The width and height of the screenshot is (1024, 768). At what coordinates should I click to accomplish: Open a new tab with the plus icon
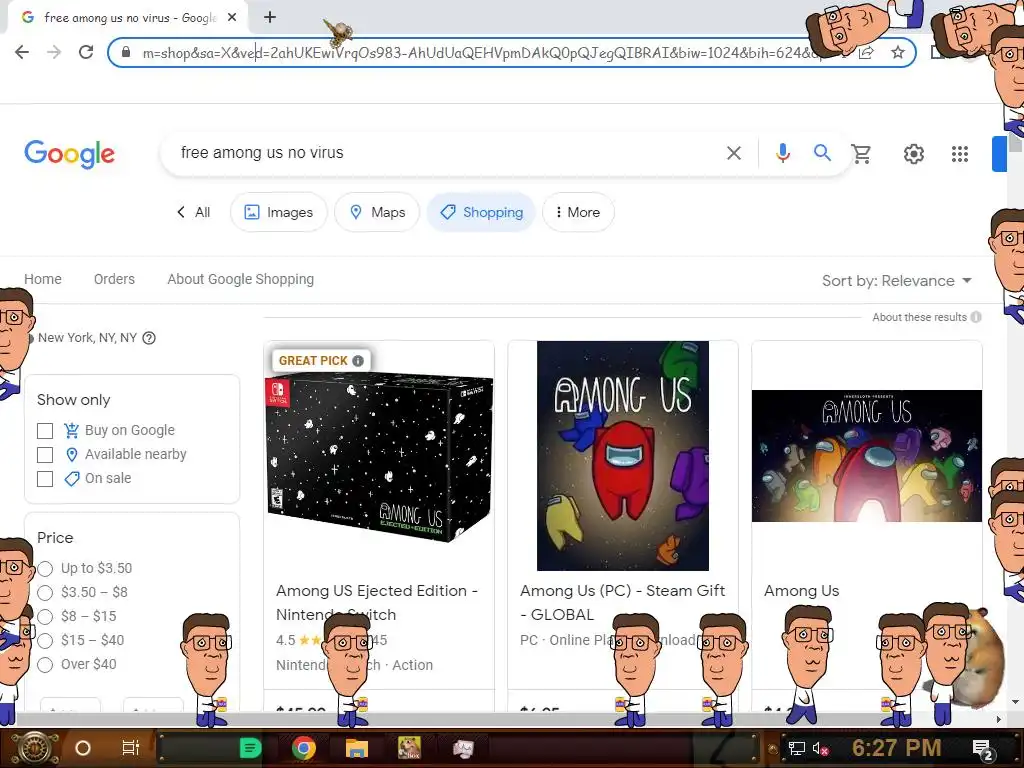point(270,18)
